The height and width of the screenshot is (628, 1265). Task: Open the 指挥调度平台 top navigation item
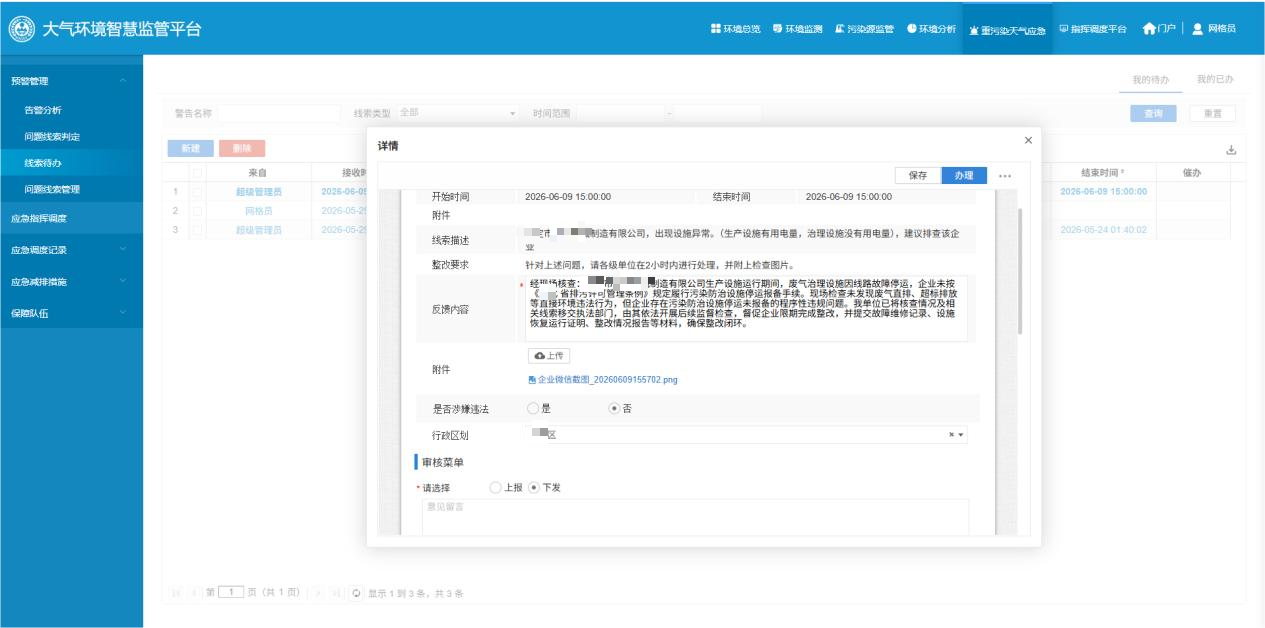(1092, 29)
